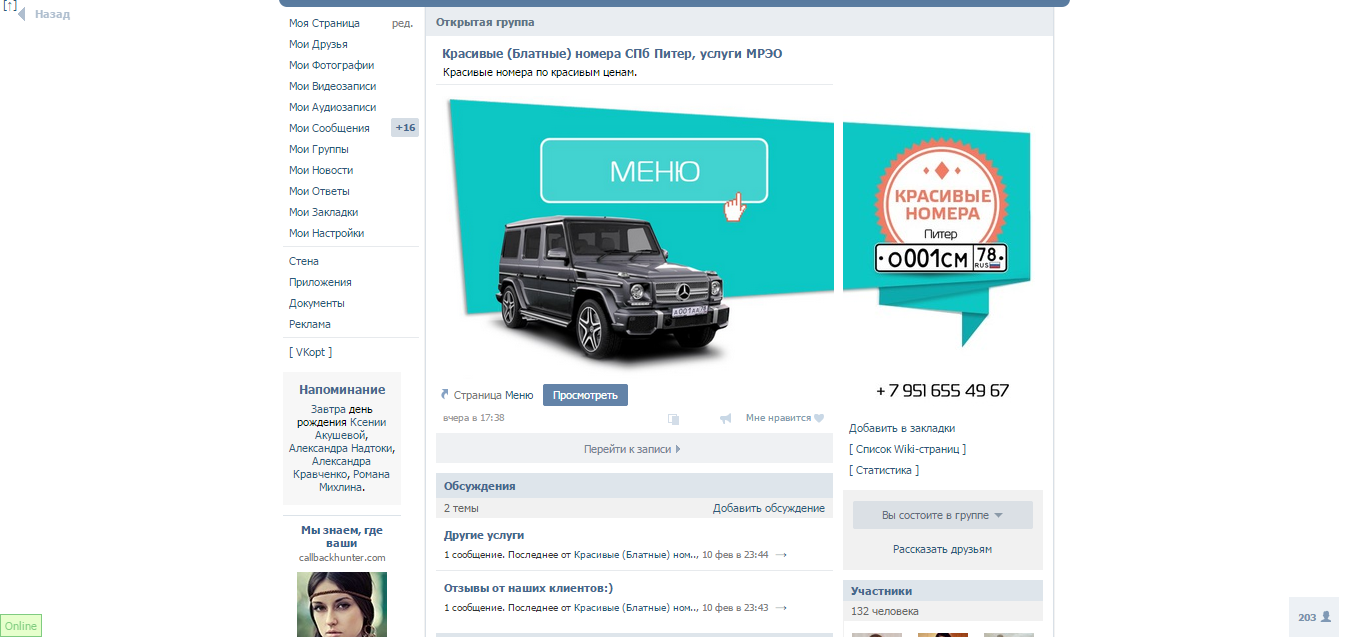Click the ред. edit link
This screenshot has width=1349, height=637.
tap(402, 23)
